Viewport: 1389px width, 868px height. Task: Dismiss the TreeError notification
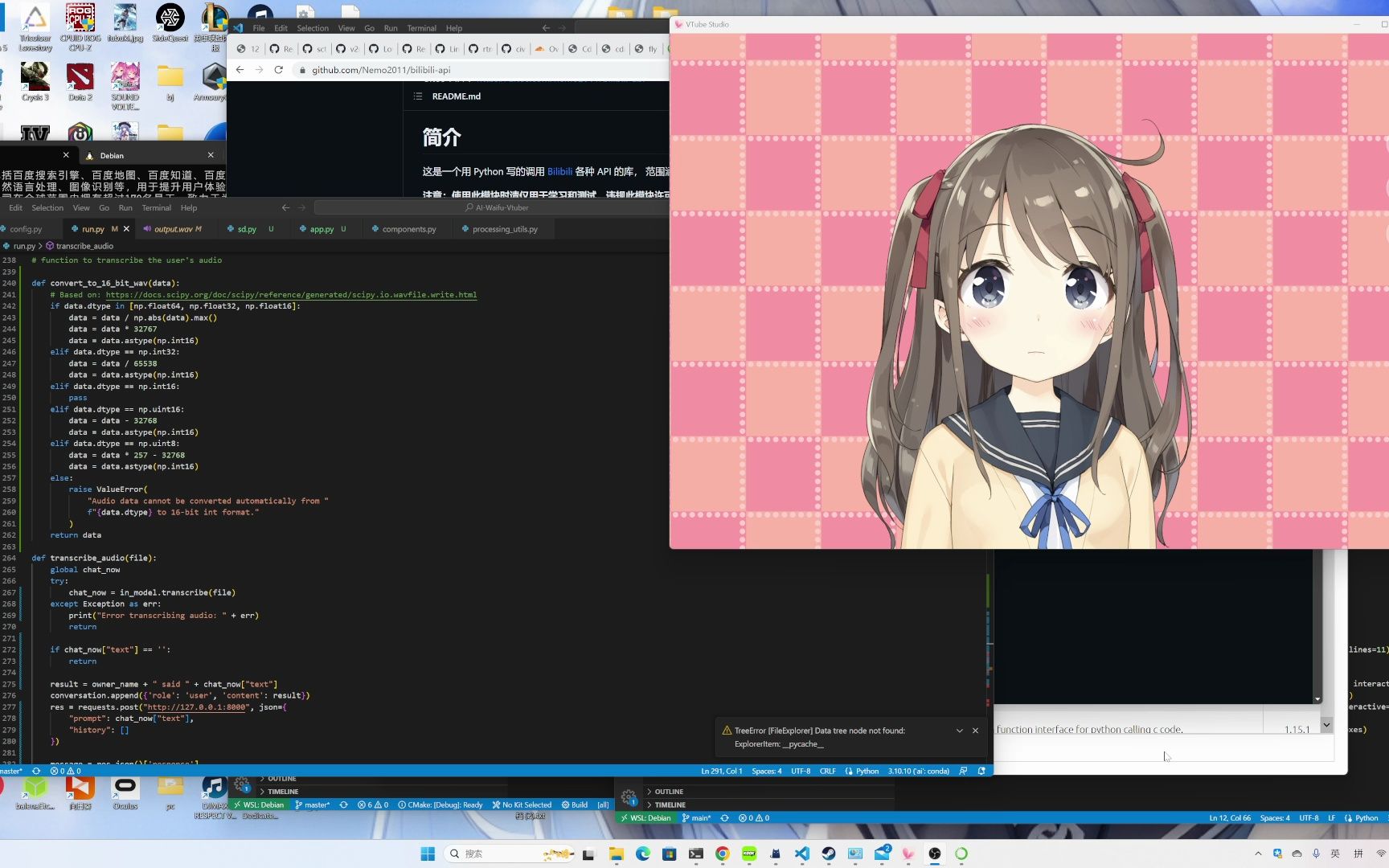pyautogui.click(x=975, y=731)
